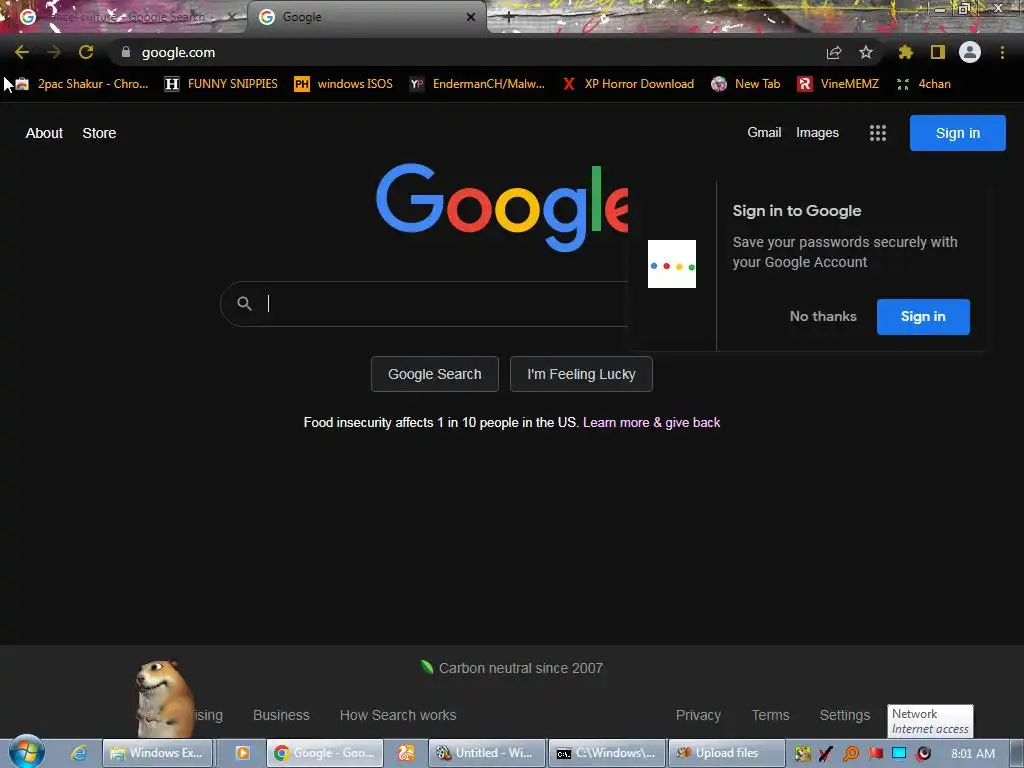1024x768 pixels.
Task: Open the FUNNY SNIPPIES bookmark
Action: pyautogui.click(x=221, y=84)
